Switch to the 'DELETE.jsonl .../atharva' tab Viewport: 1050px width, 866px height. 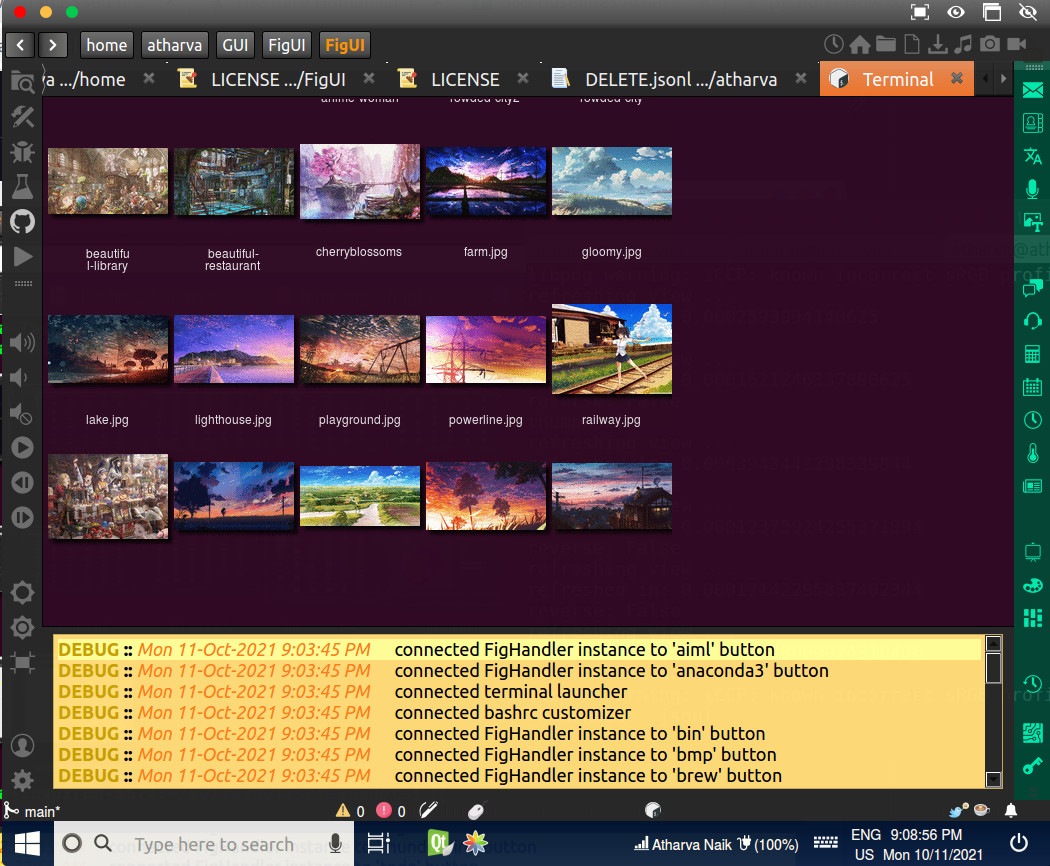(681, 80)
